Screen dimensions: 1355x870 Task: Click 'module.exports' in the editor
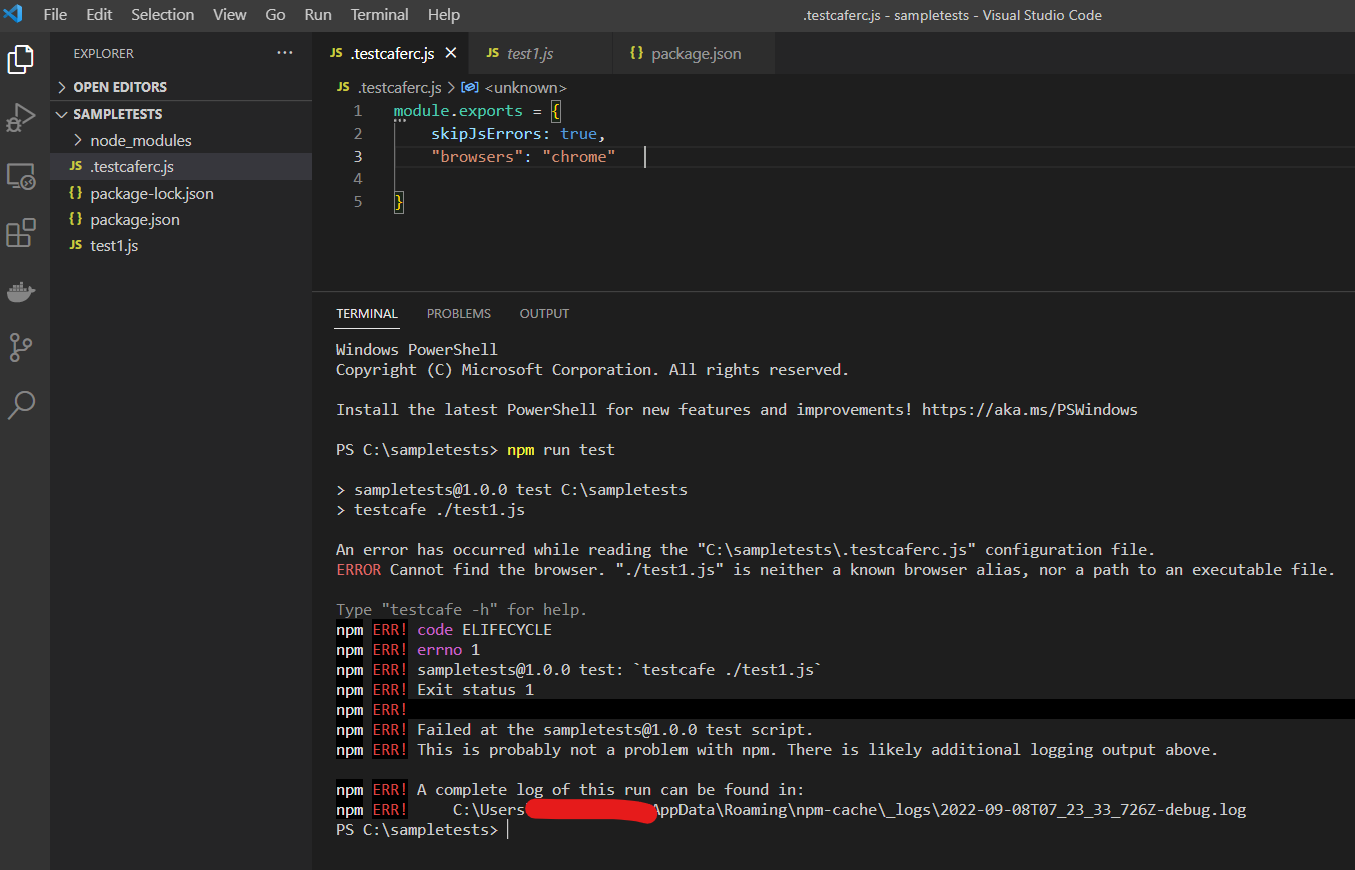458,110
